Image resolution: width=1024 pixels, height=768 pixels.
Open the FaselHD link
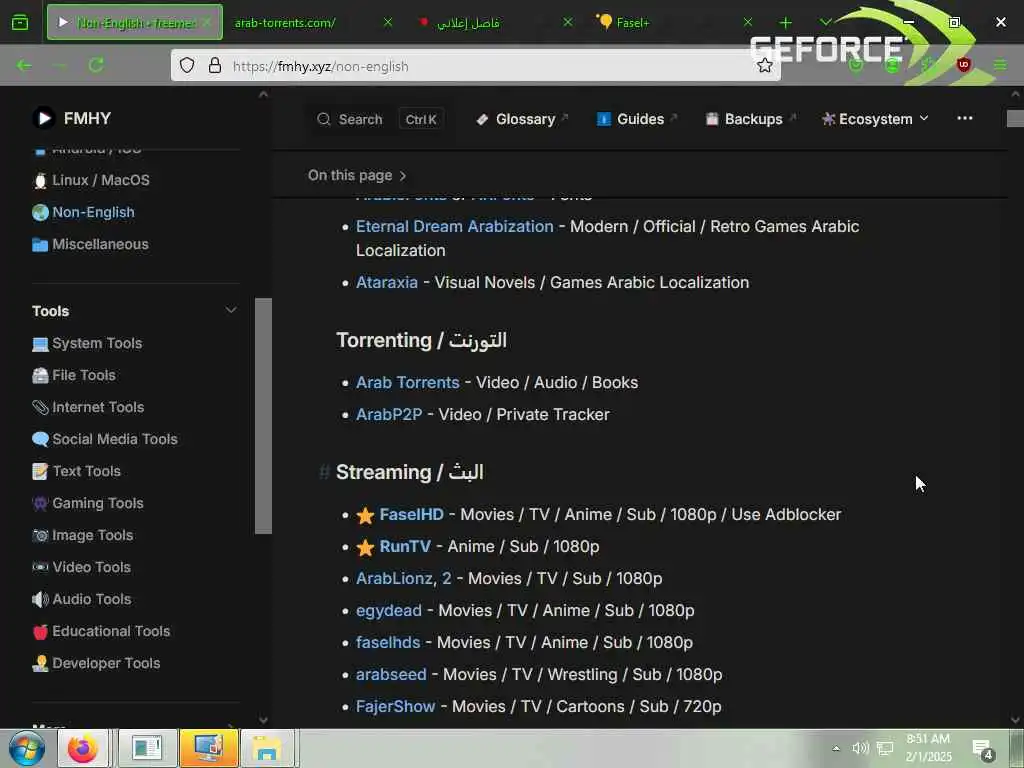411,514
